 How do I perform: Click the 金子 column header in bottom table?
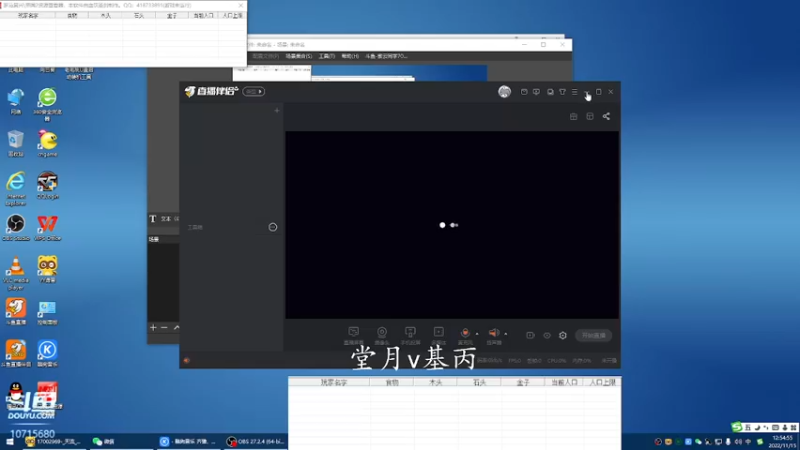click(523, 382)
